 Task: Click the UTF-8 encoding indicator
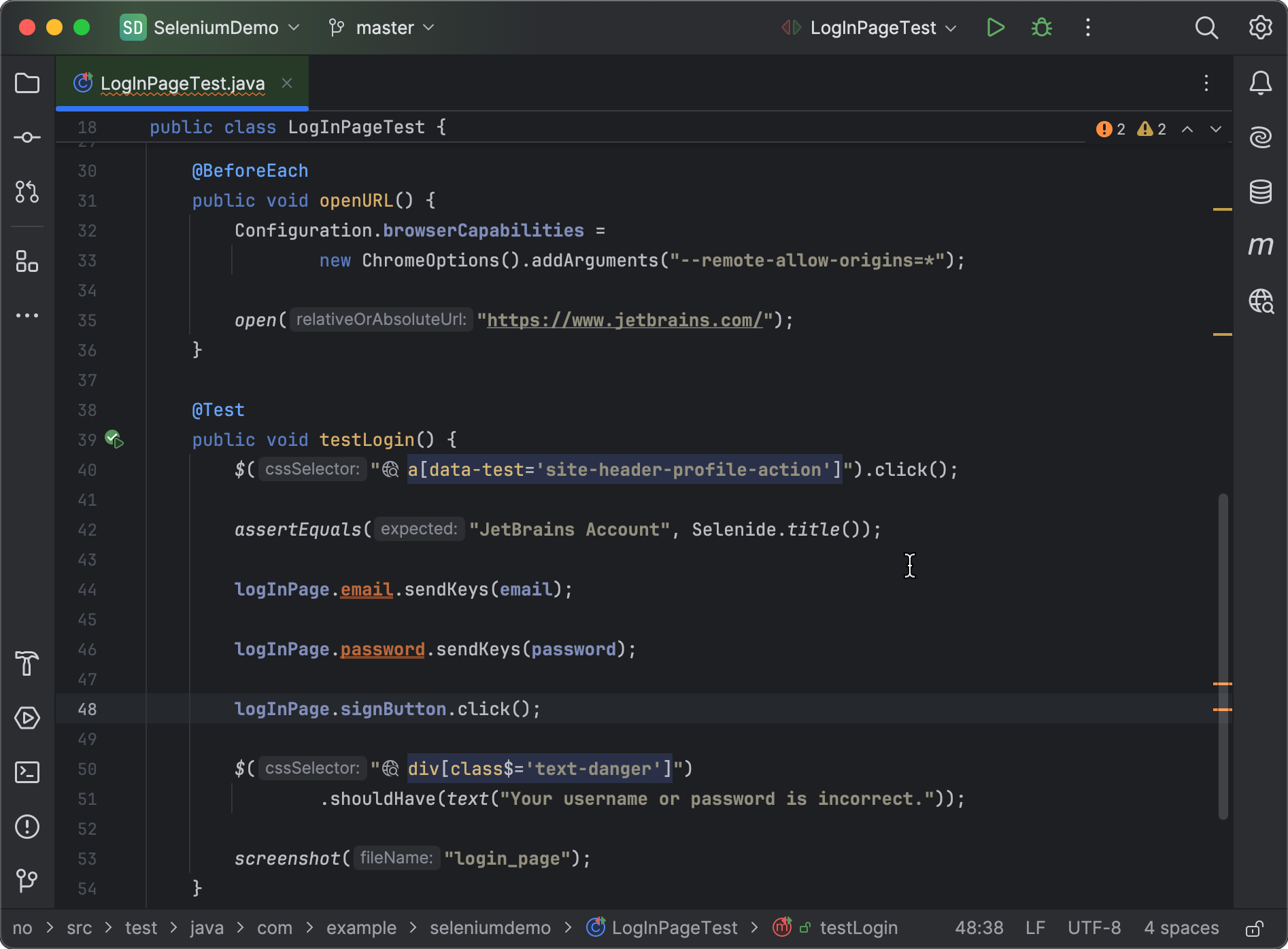coord(1094,928)
